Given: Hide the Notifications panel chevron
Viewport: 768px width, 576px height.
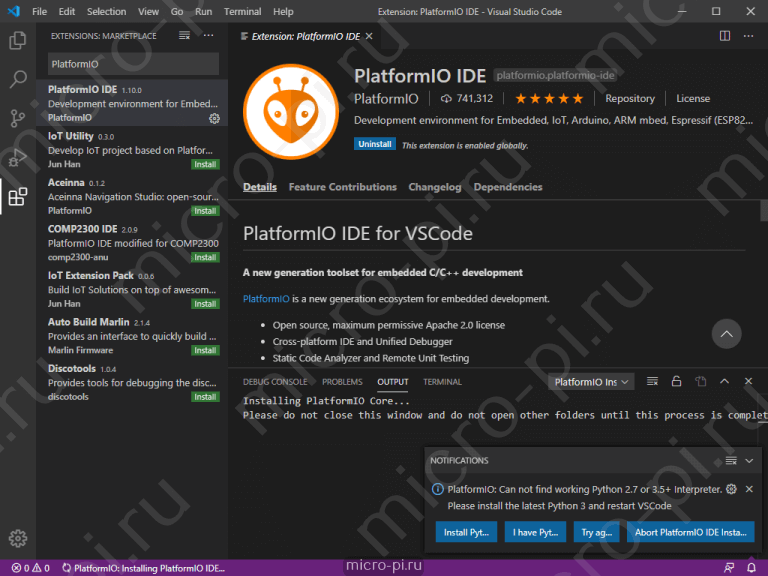Looking at the screenshot, I should click(x=749, y=460).
